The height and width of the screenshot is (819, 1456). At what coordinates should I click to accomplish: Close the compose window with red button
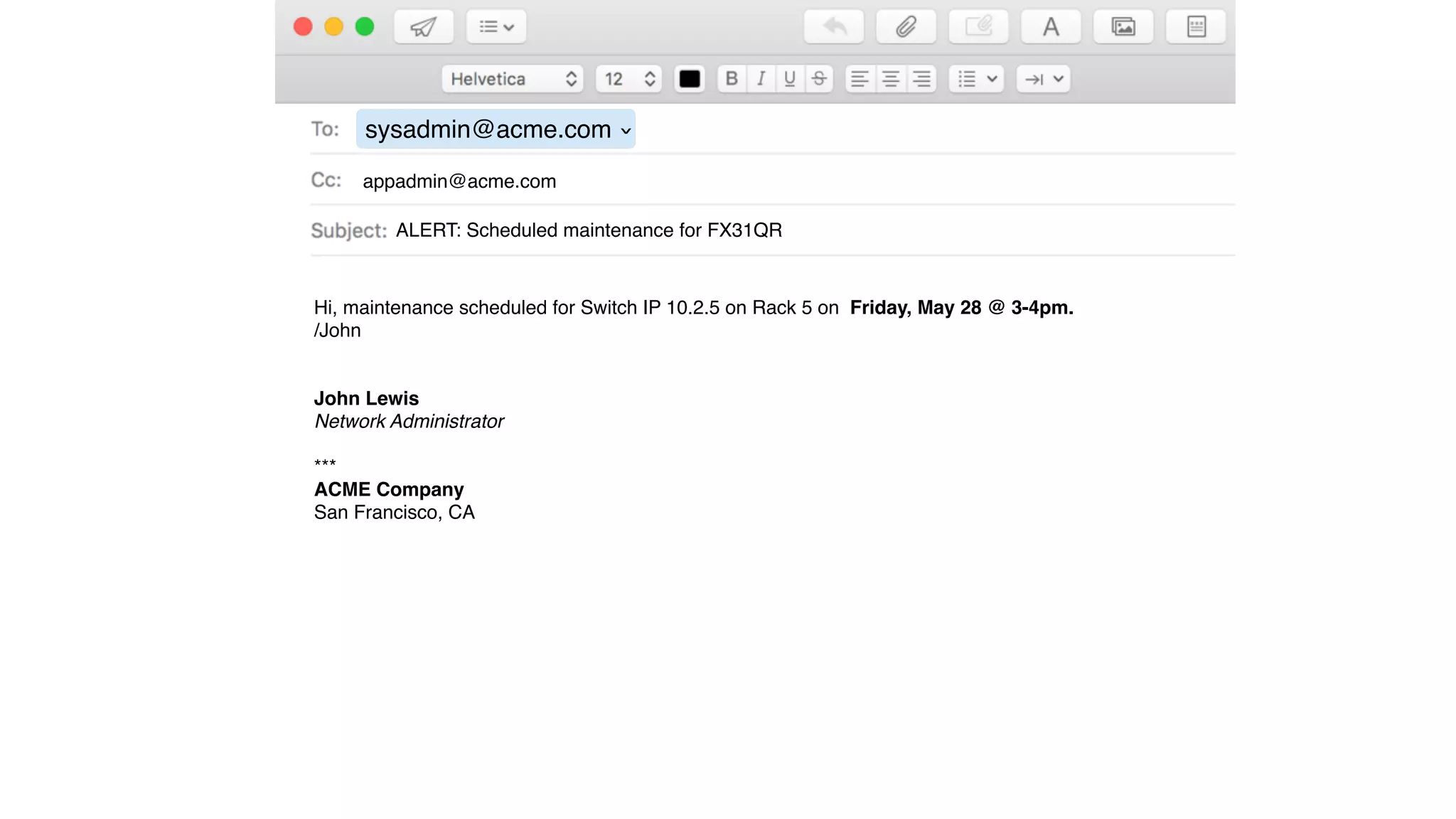303,27
